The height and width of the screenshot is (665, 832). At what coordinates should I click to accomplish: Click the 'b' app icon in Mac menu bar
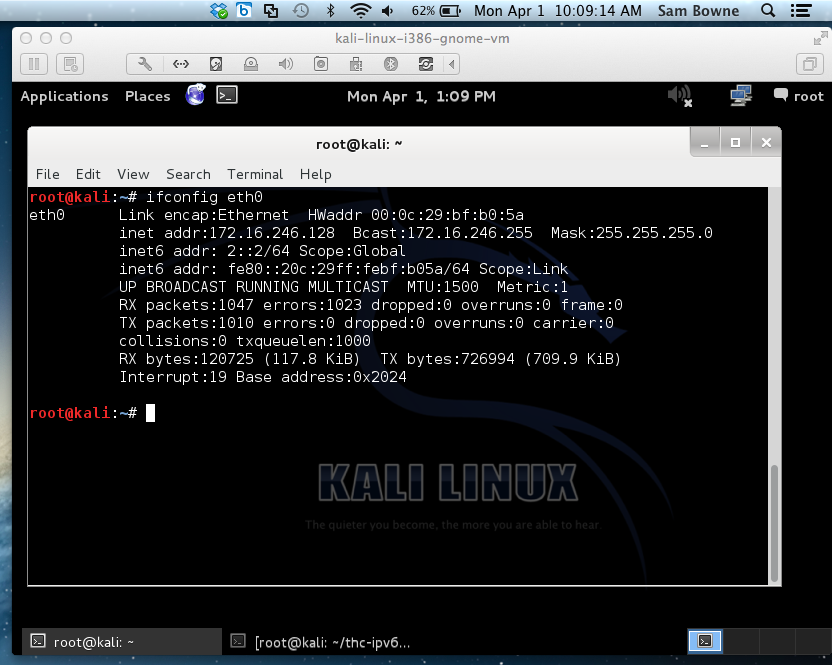(x=244, y=10)
